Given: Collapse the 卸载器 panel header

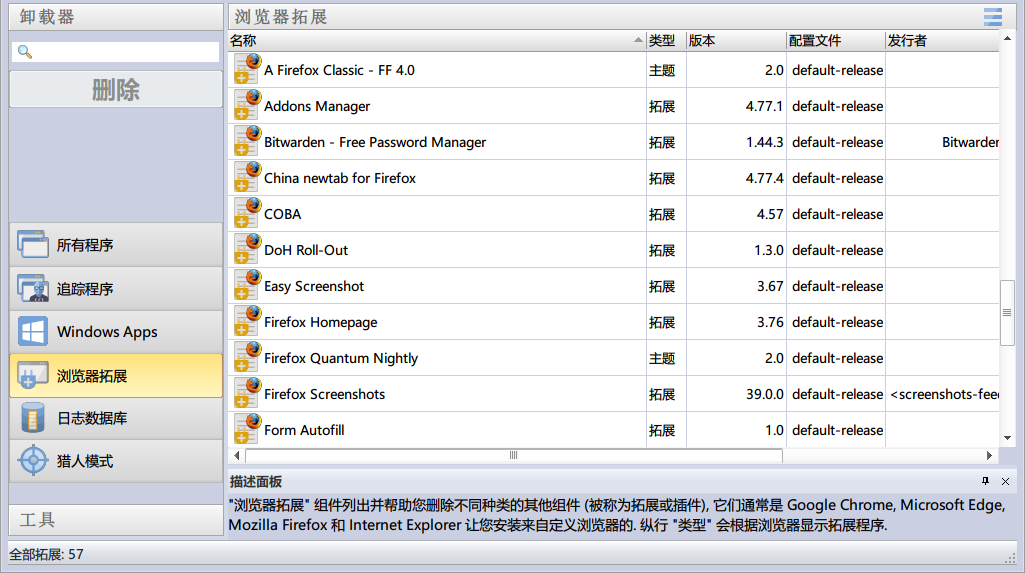Looking at the screenshot, I should coord(116,16).
